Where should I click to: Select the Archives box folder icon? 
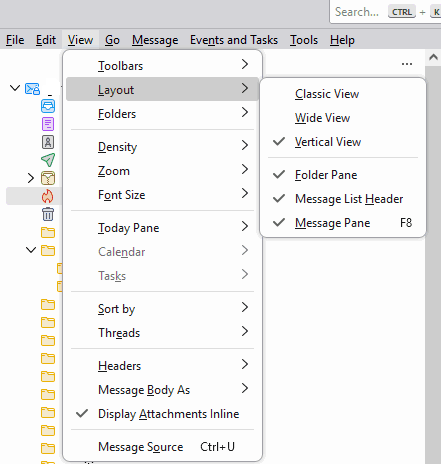tap(48, 178)
